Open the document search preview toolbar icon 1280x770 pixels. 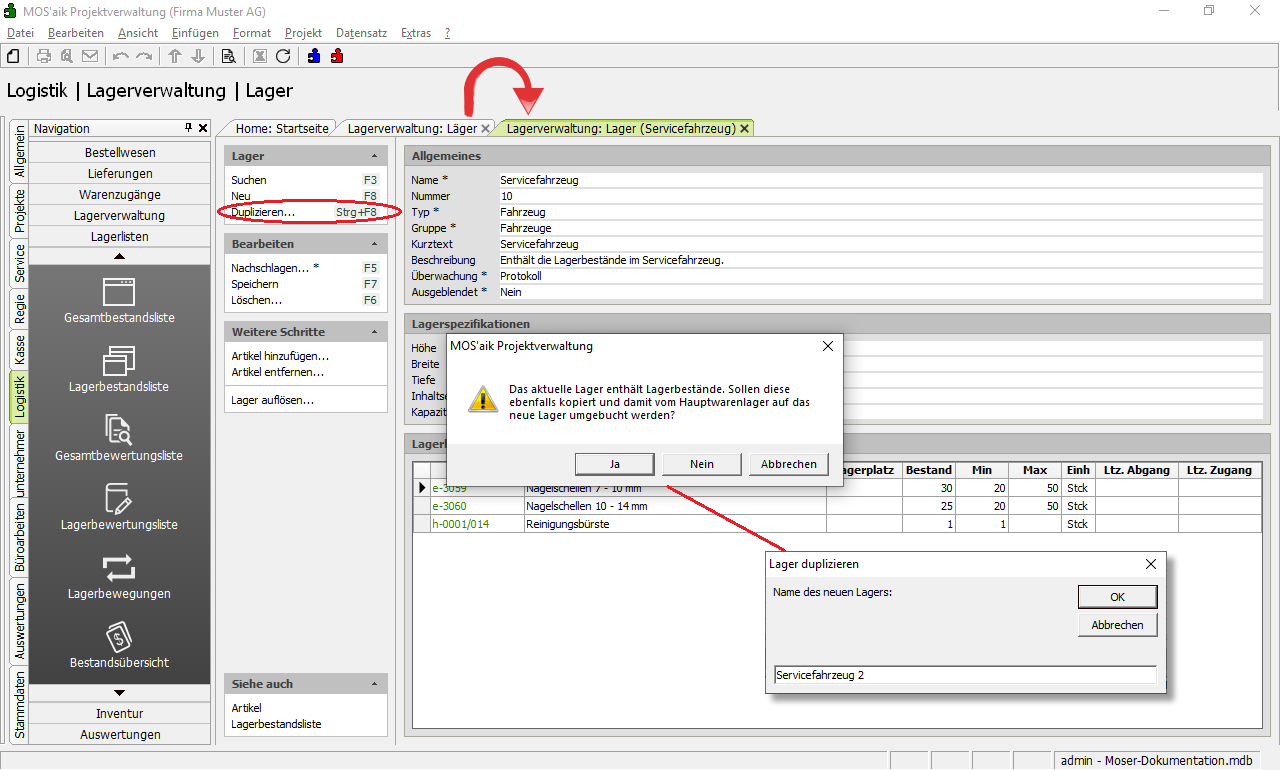[228, 56]
